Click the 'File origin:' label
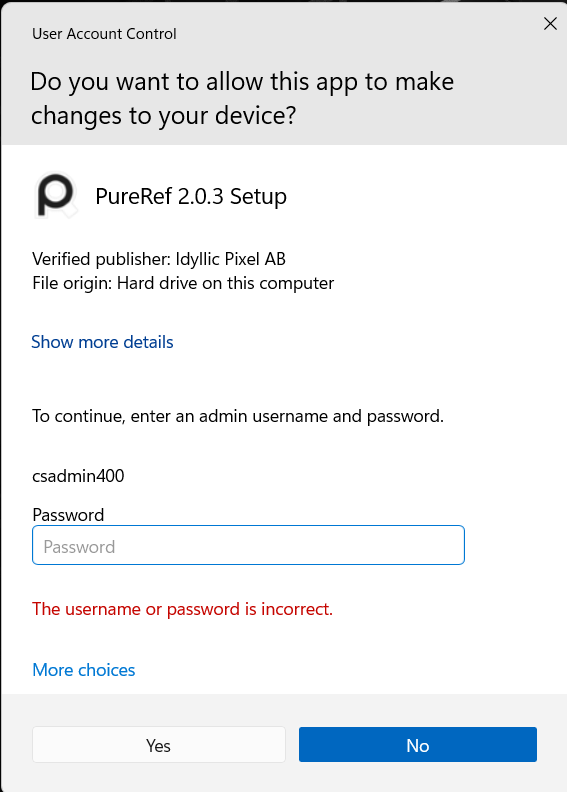567x792 pixels. coord(72,283)
